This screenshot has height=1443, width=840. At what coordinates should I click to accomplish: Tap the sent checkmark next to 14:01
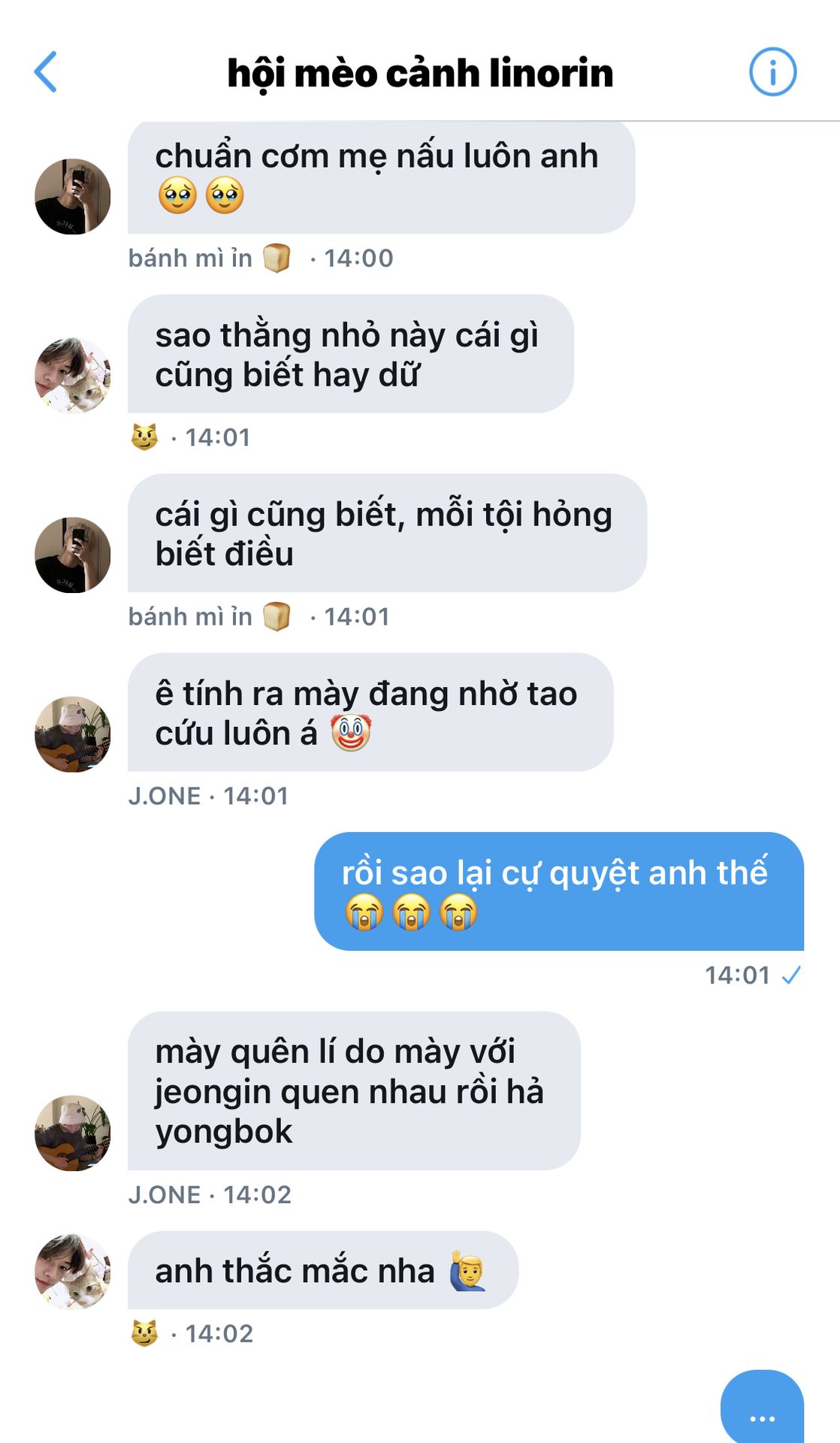point(791,976)
